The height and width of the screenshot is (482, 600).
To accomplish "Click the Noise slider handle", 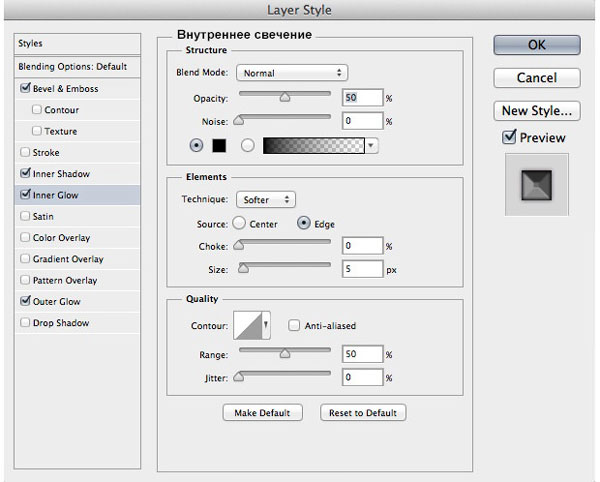I will [x=239, y=120].
